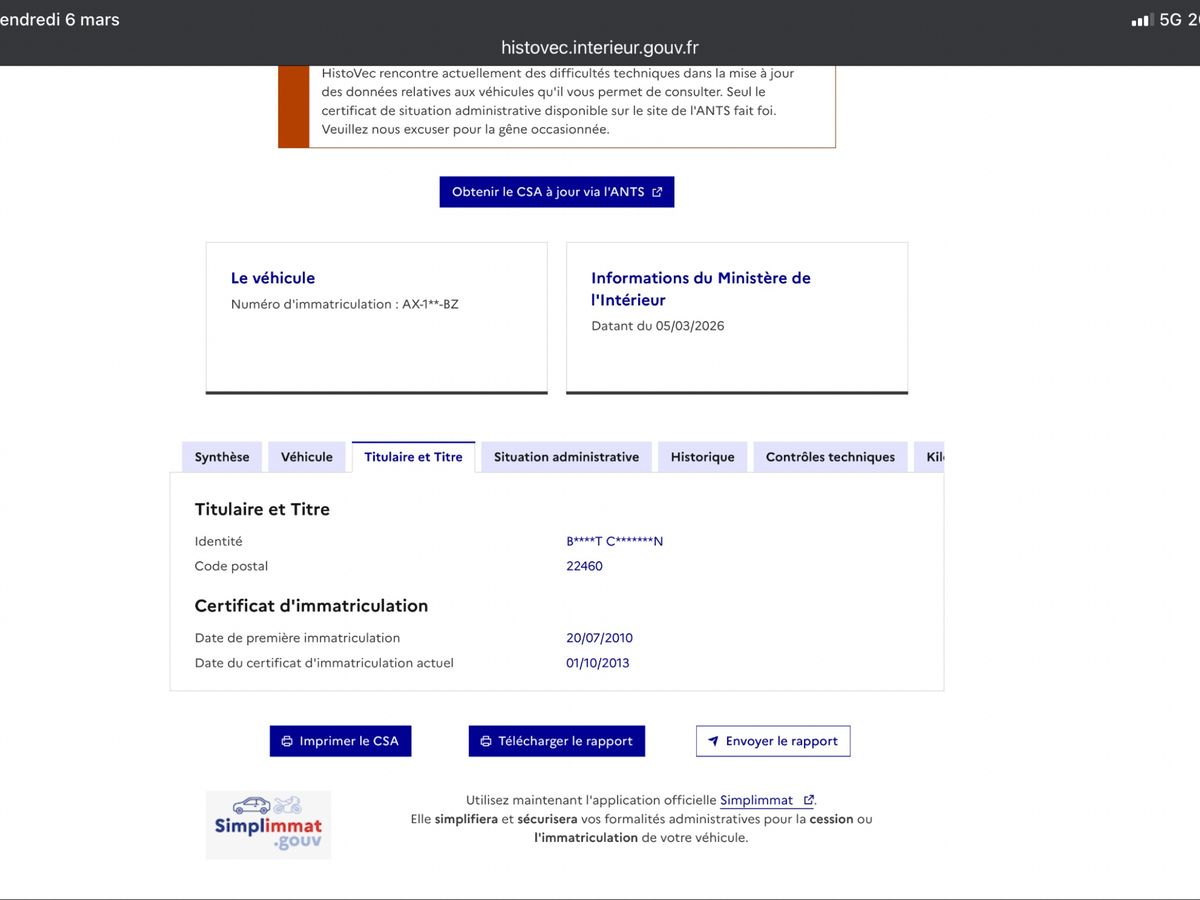Click the Imprimer le CSA button
This screenshot has height=900, width=1200.
(340, 741)
